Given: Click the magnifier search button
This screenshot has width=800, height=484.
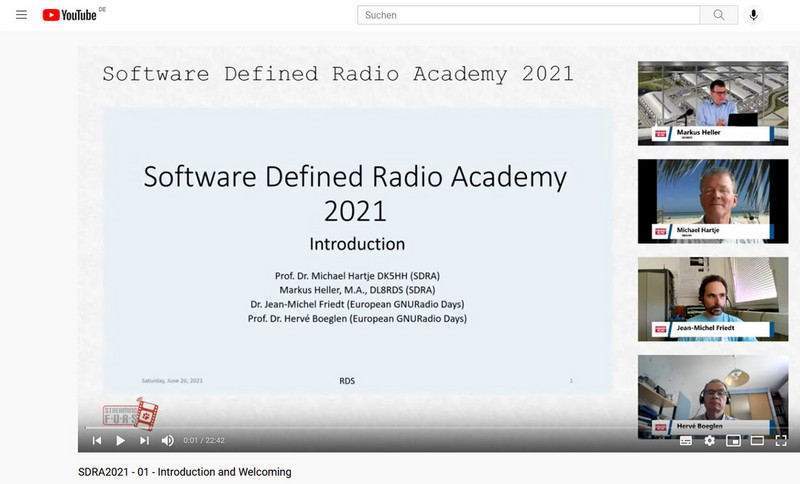Looking at the screenshot, I should (x=719, y=15).
